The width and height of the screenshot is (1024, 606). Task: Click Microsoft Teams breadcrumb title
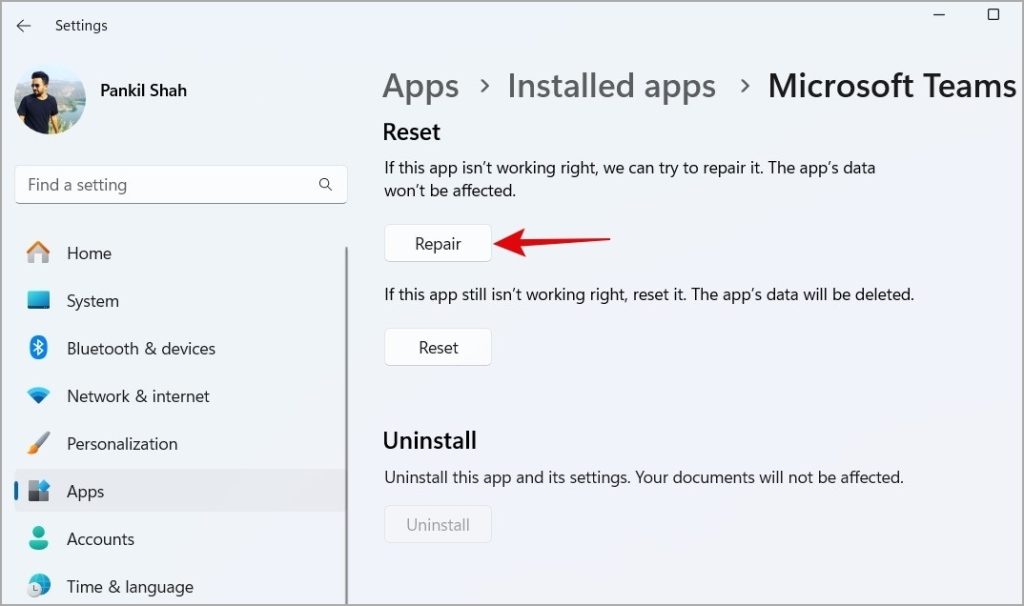[892, 86]
